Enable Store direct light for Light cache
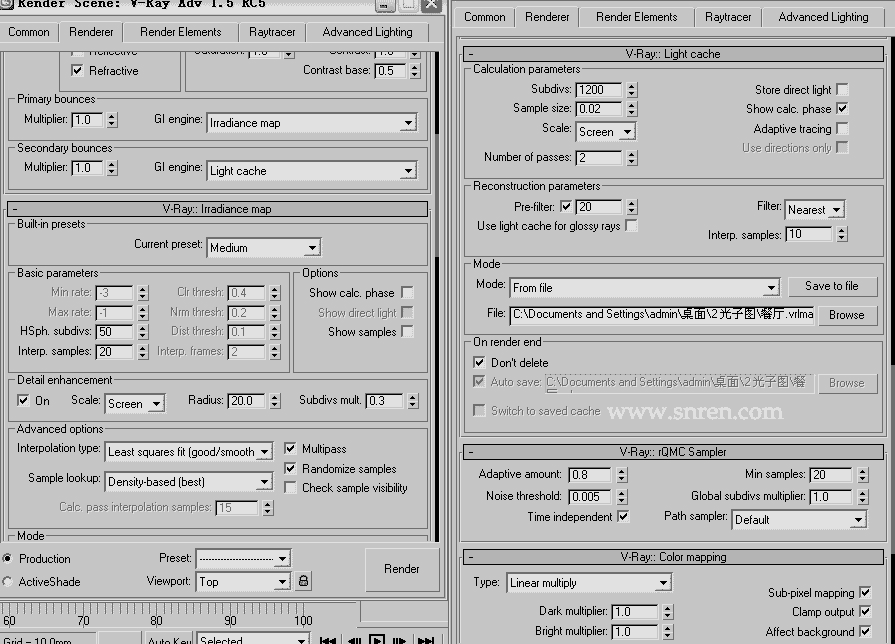The width and height of the screenshot is (895, 644). (842, 90)
